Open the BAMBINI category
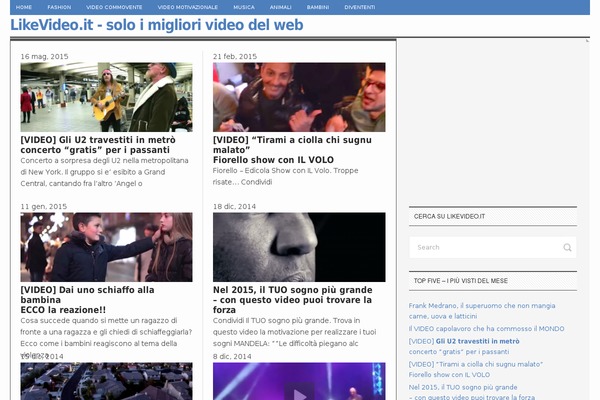The height and width of the screenshot is (400, 600). click(318, 7)
